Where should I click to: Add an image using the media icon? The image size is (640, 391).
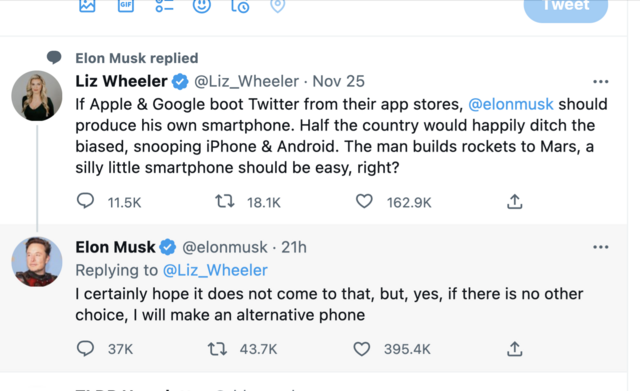point(87,5)
